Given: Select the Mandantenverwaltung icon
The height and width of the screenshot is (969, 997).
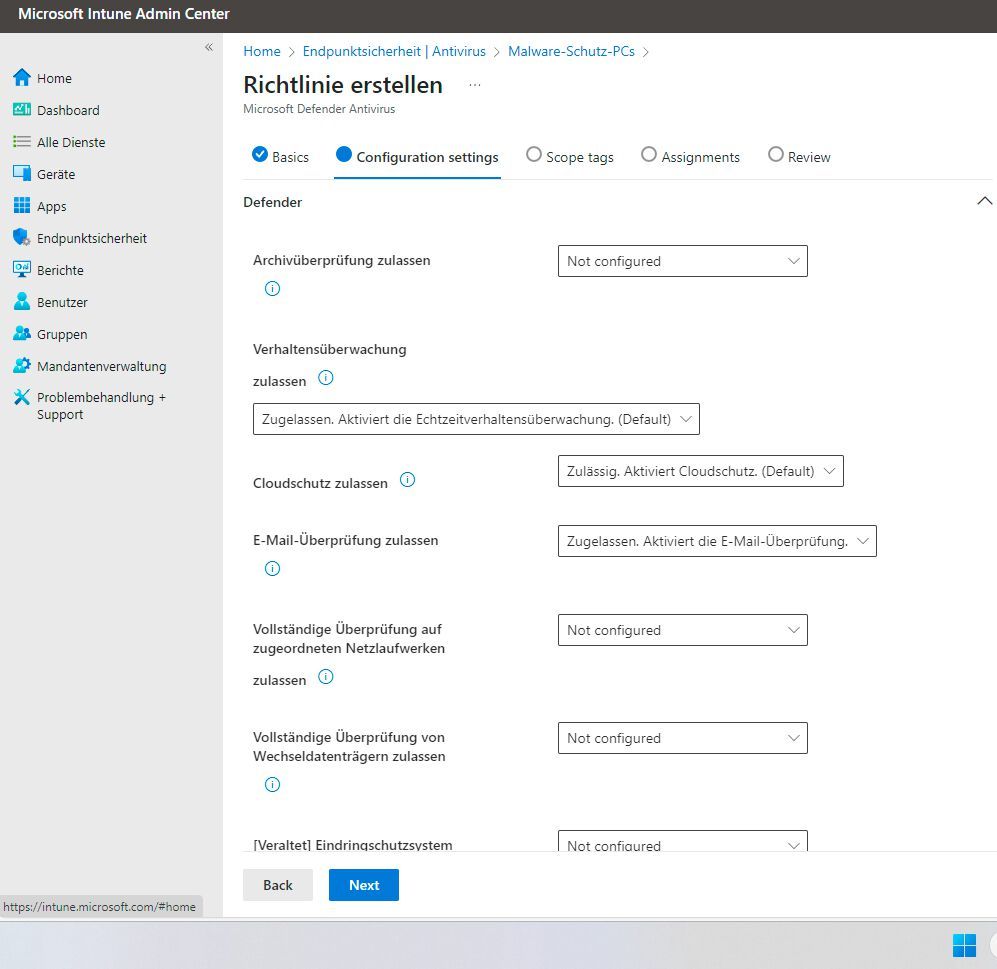Looking at the screenshot, I should click(x=22, y=366).
